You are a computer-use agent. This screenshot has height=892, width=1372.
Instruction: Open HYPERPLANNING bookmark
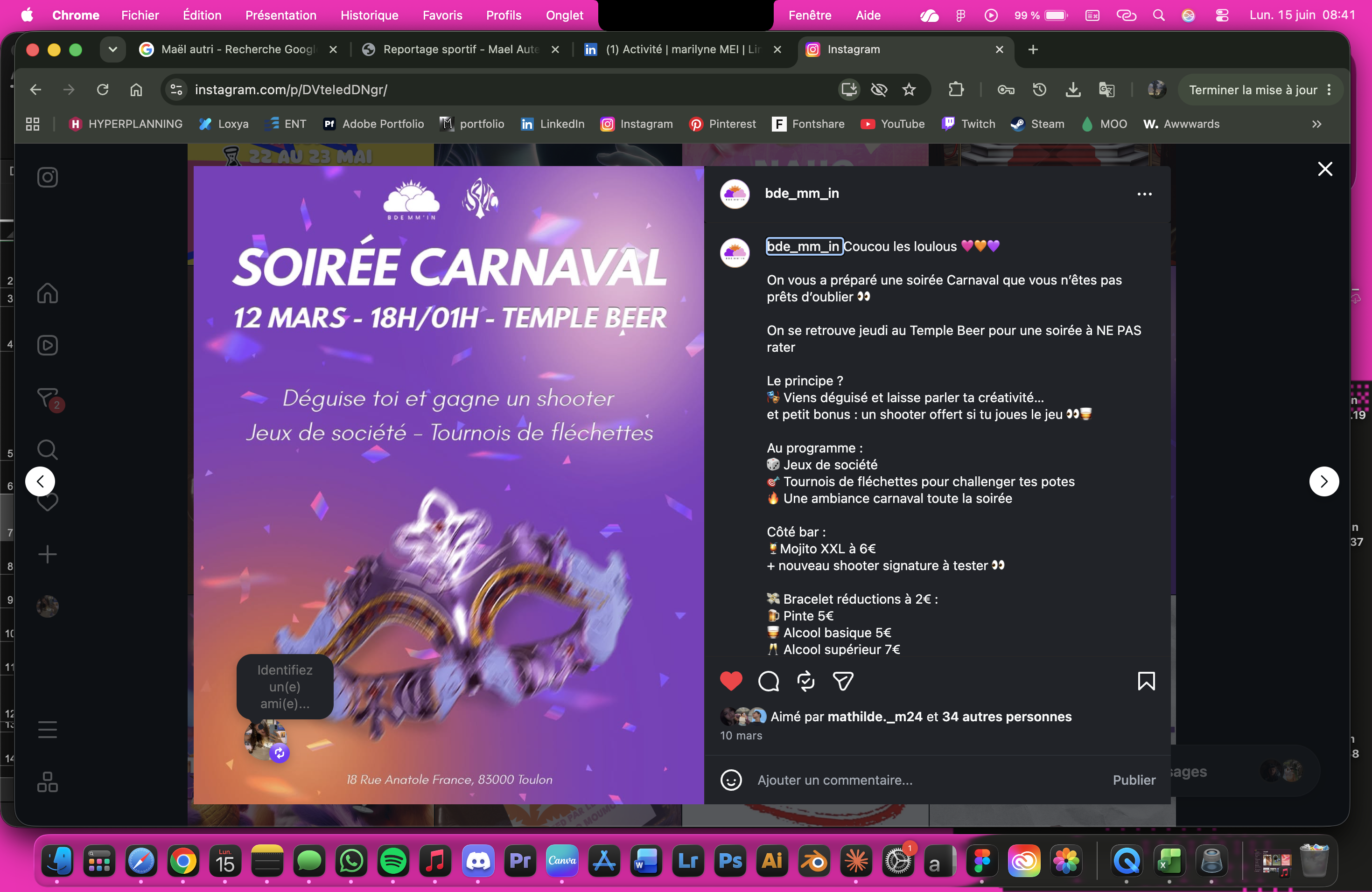pyautogui.click(x=125, y=124)
